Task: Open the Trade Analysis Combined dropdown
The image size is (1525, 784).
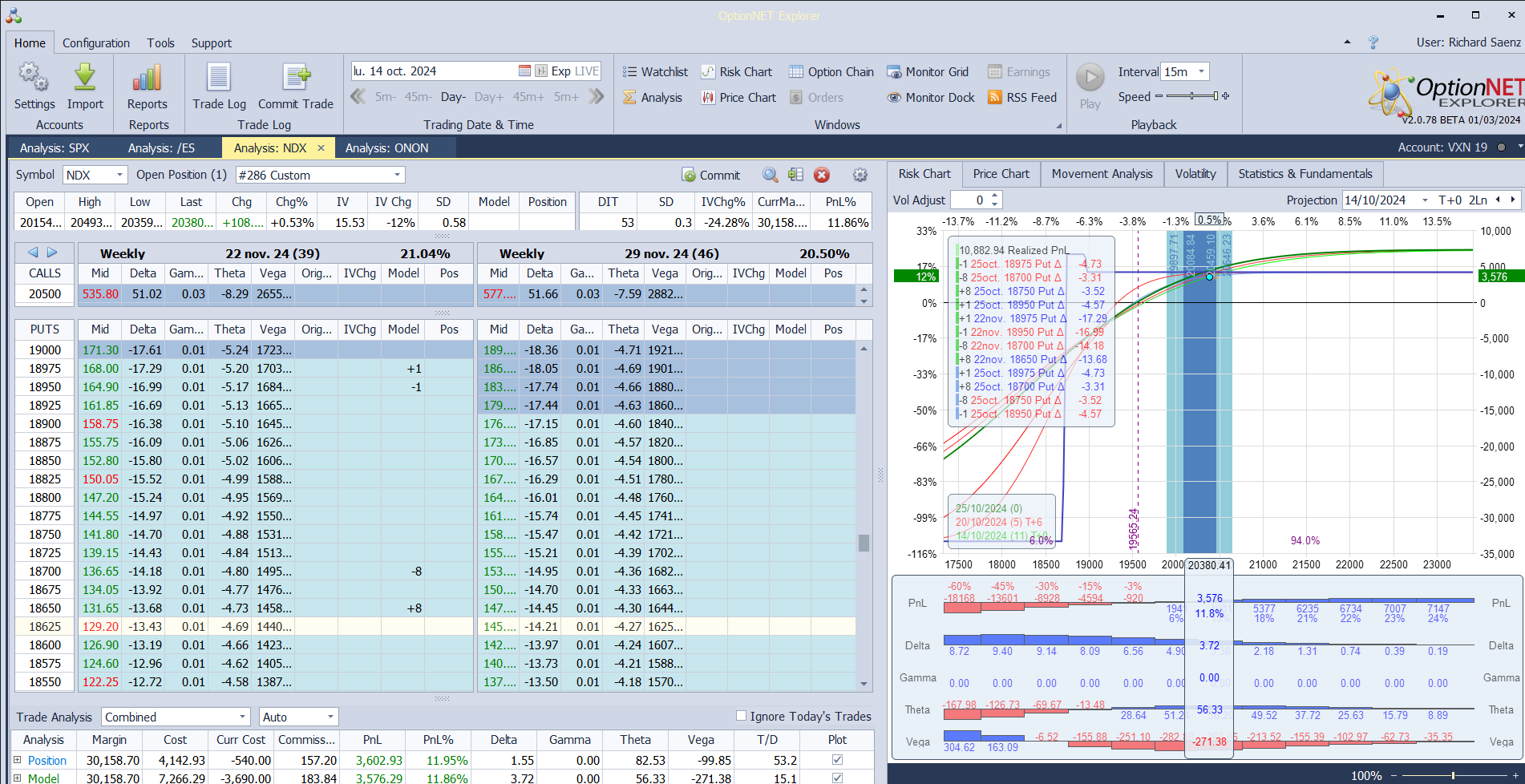Action: coord(242,717)
